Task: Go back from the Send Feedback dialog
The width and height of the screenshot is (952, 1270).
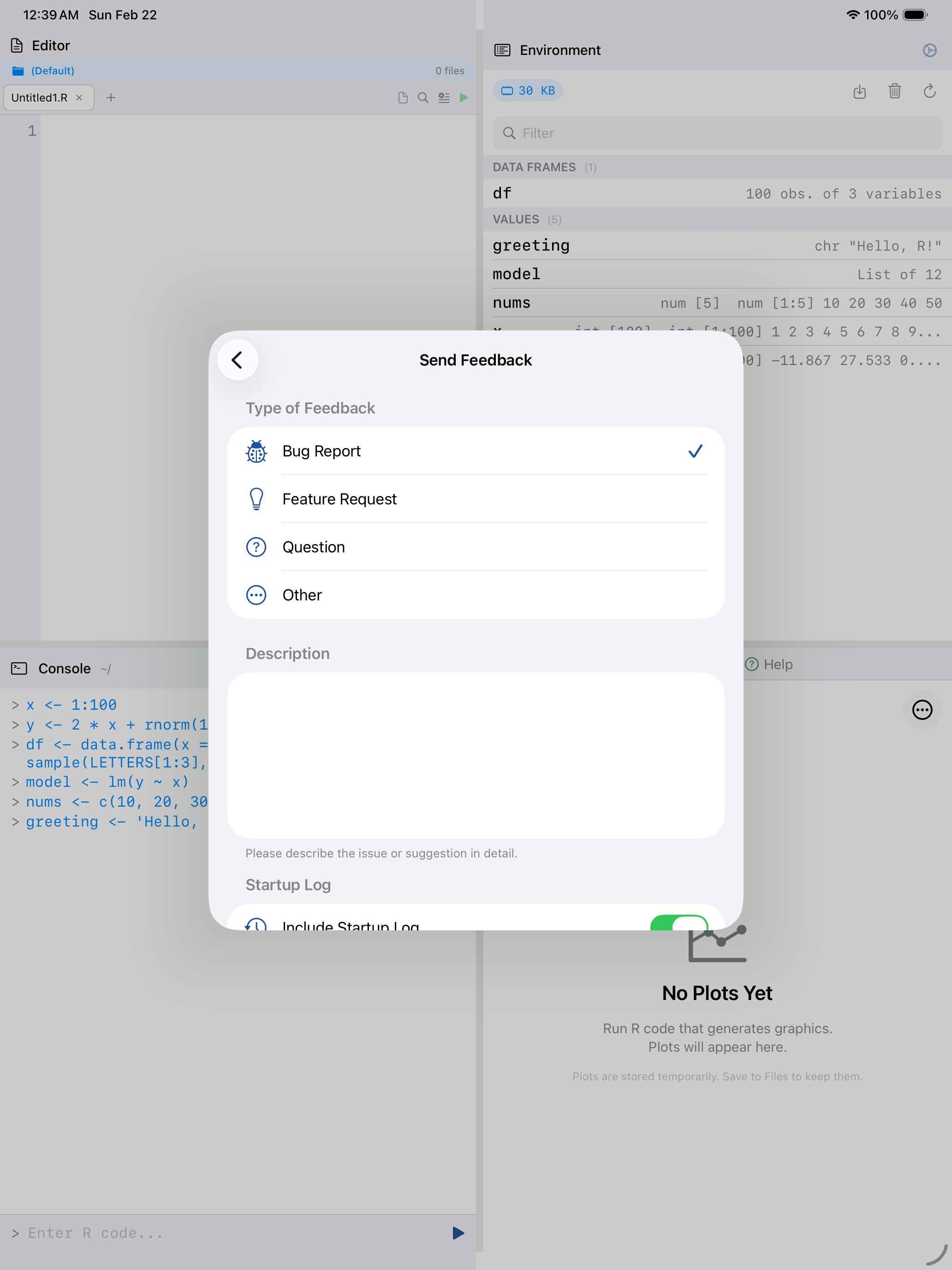Action: pos(237,360)
